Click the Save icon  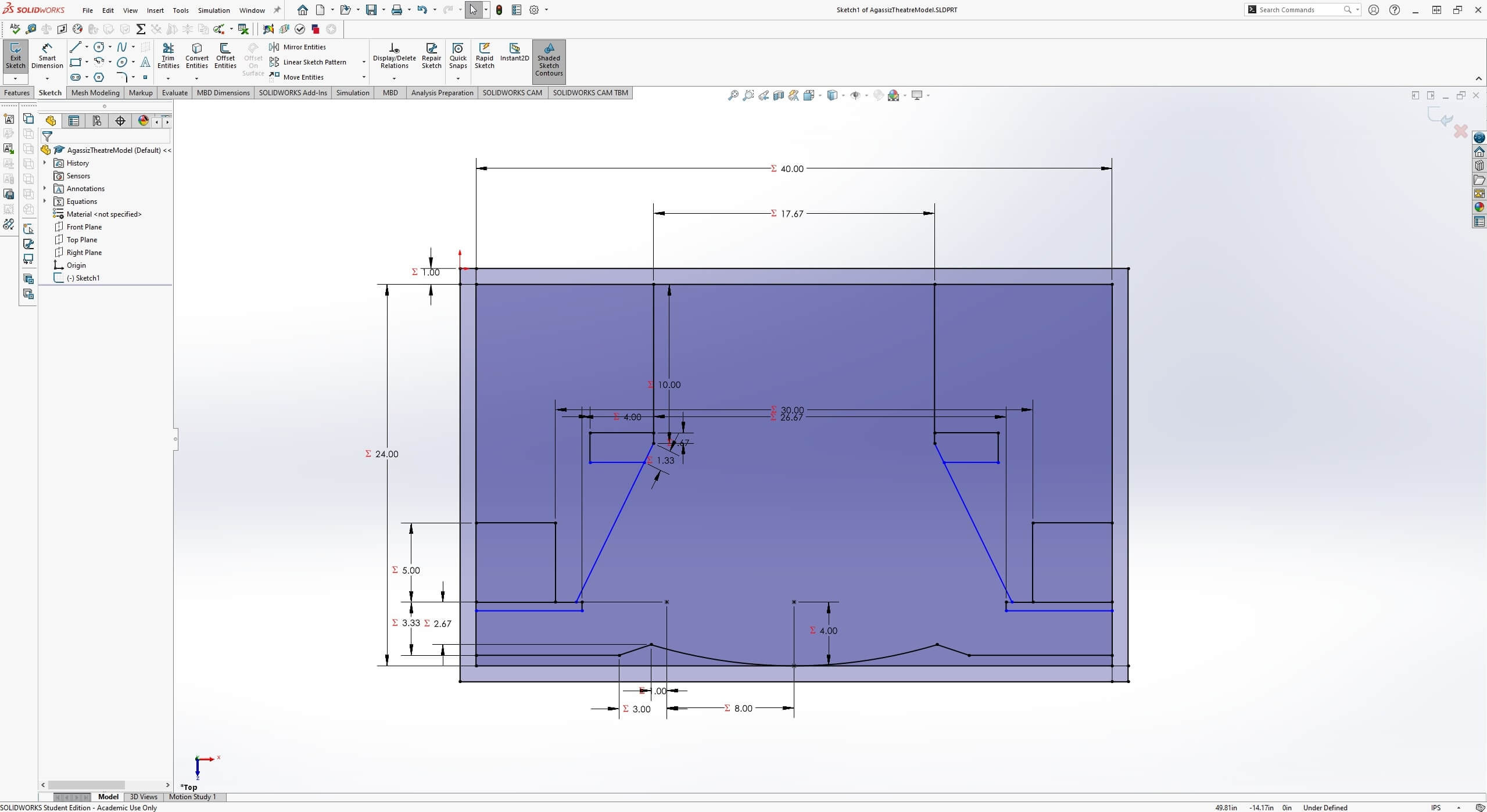click(x=371, y=10)
